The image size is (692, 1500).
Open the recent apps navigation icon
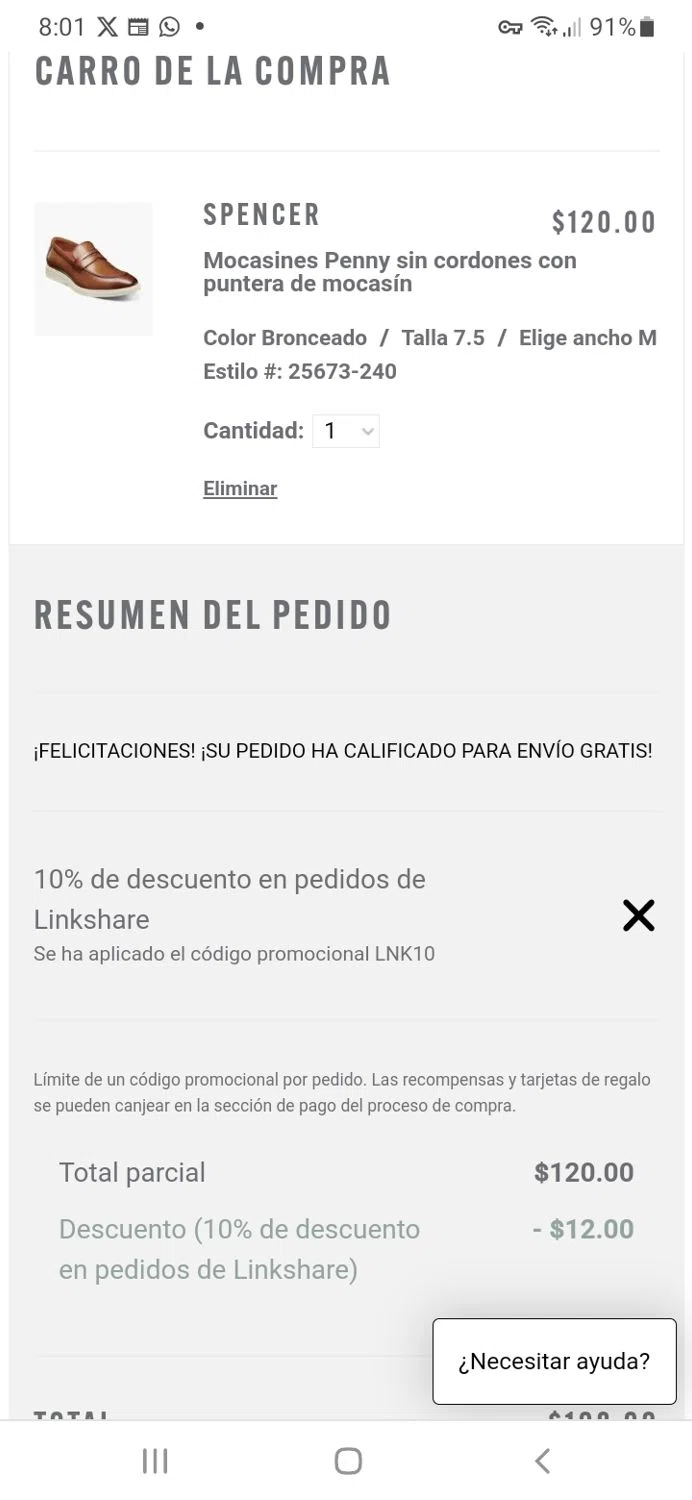pyautogui.click(x=155, y=1461)
